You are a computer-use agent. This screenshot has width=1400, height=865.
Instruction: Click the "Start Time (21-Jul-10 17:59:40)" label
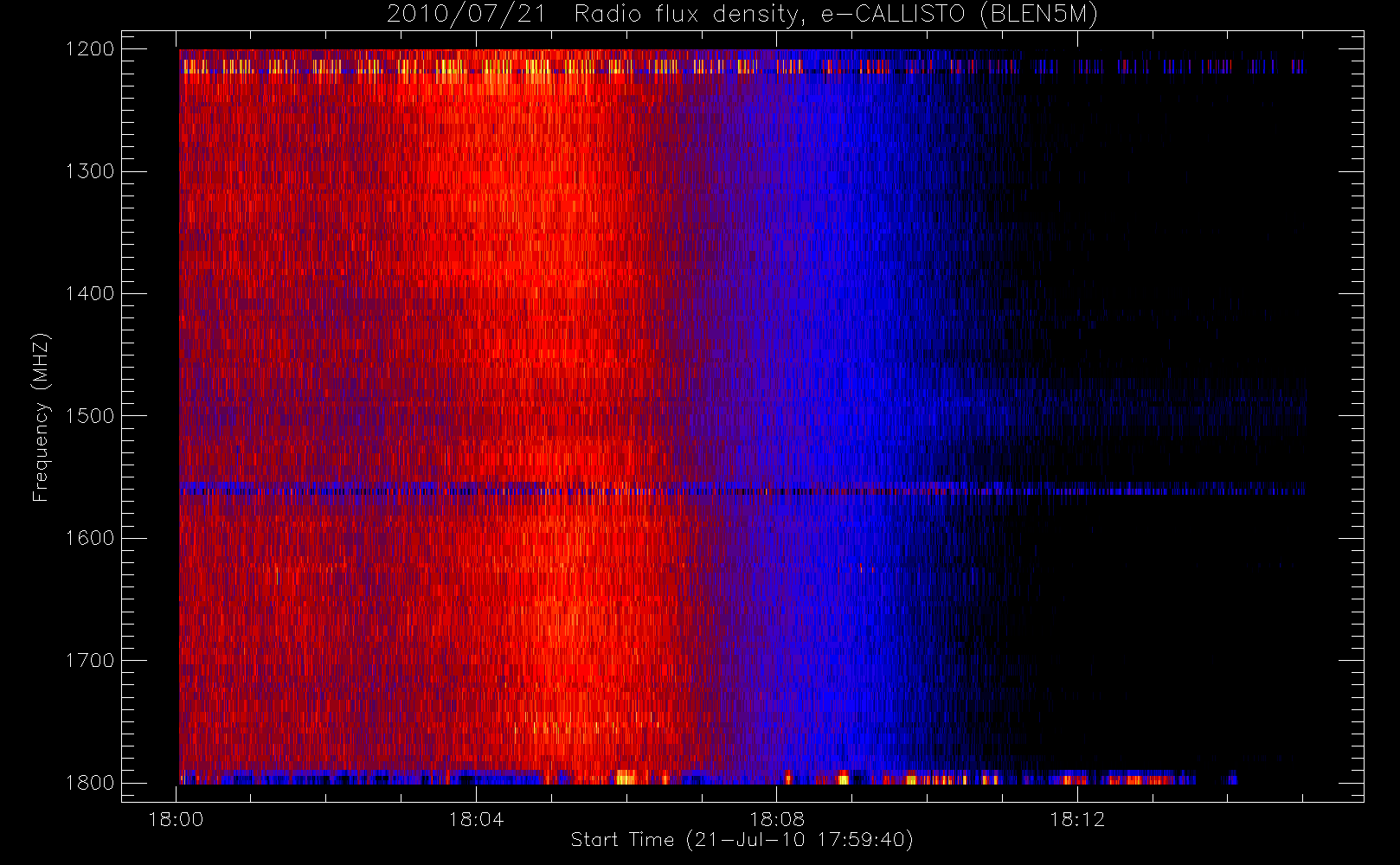tap(742, 840)
